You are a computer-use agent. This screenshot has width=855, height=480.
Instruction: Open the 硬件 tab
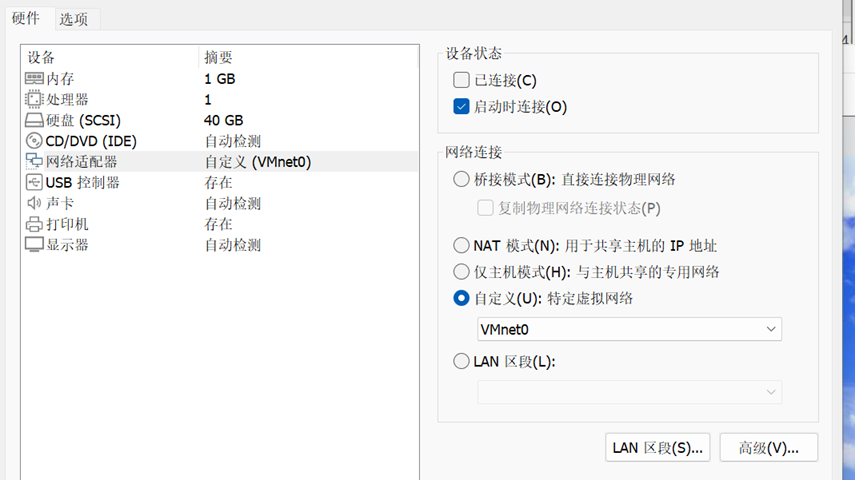pos(26,18)
